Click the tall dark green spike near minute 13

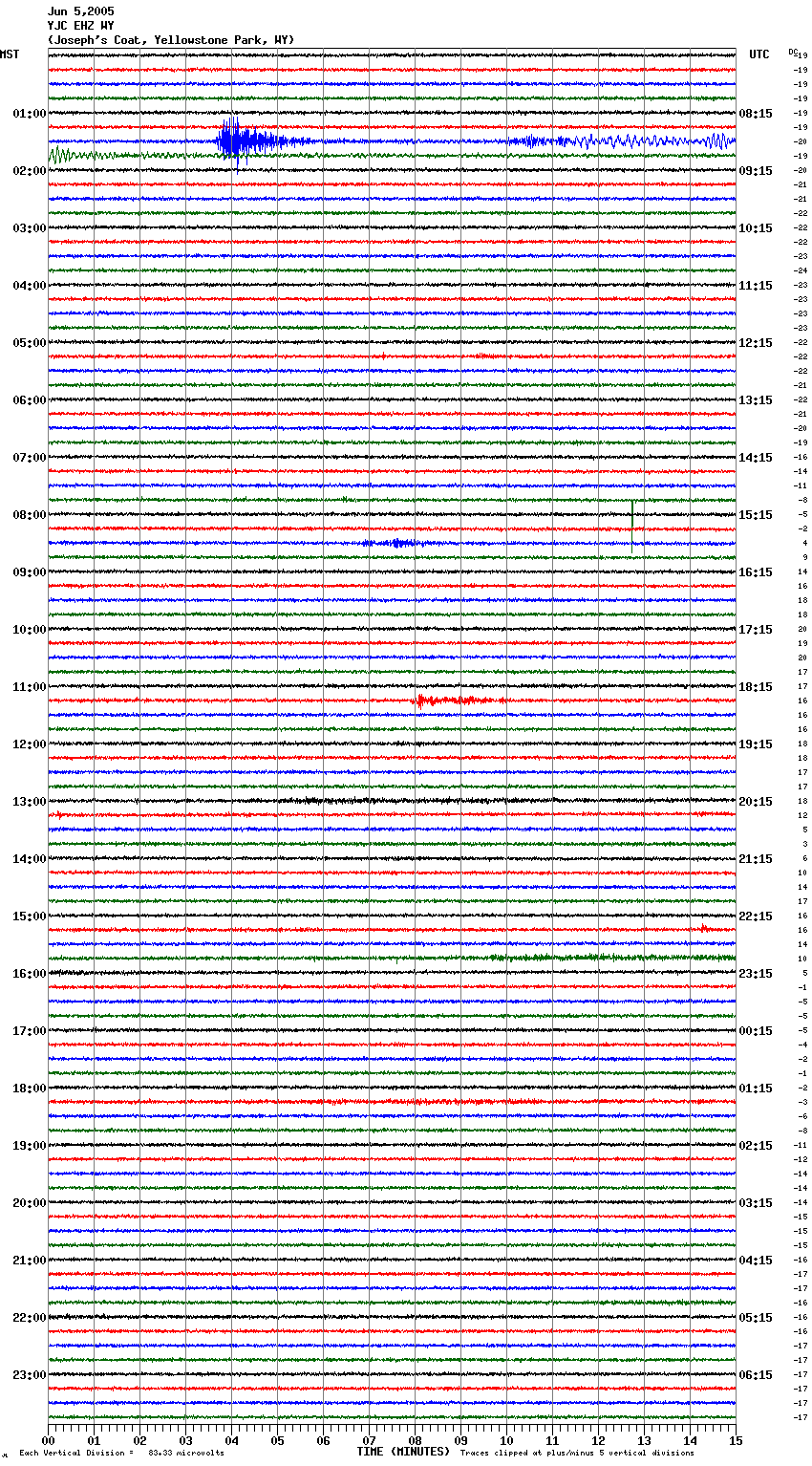(632, 526)
